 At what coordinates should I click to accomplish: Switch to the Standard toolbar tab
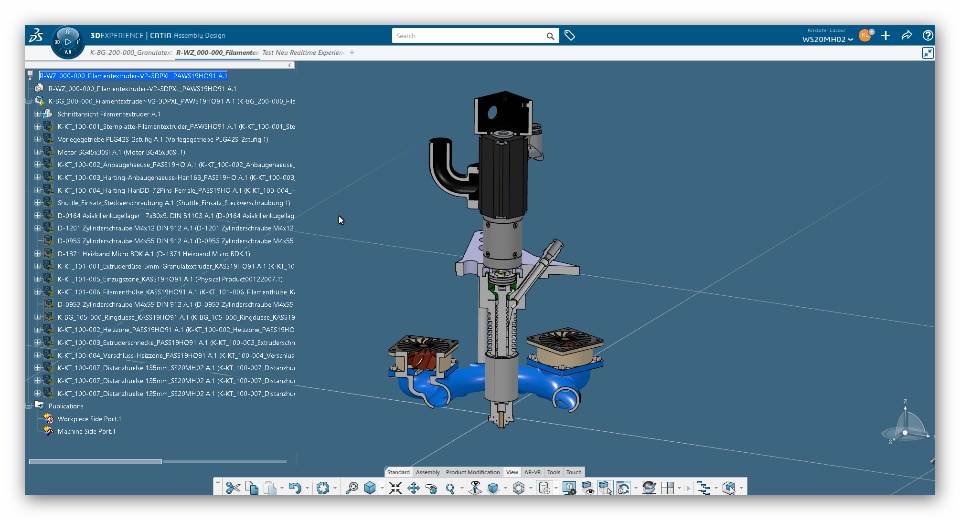[x=399, y=472]
